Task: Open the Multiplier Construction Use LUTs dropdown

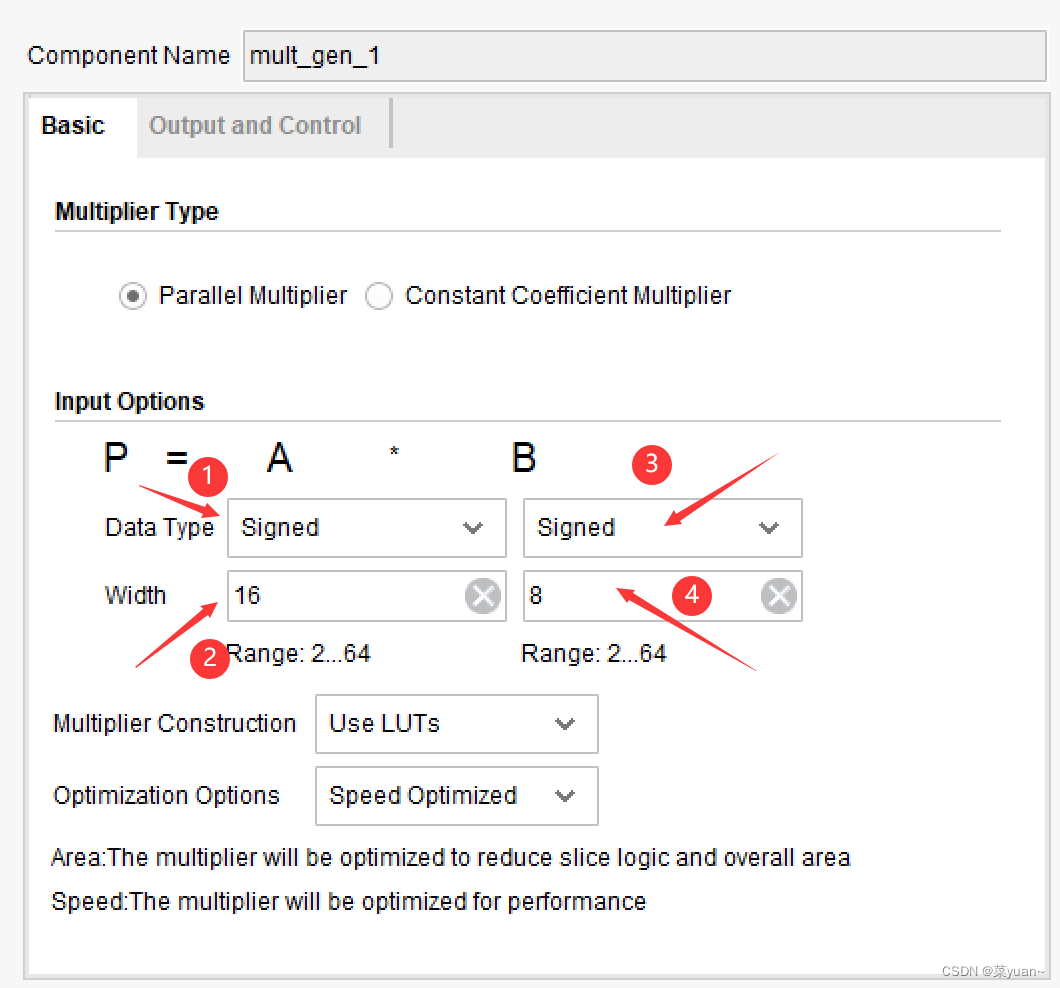Action: point(456,724)
